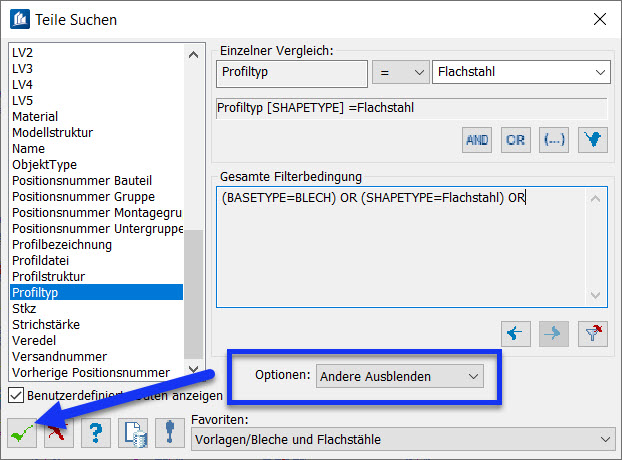Click the Profiltyp [SHAPETYPE] =Flachstahl field
Screen dimensions: 622x460
pyautogui.click(x=412, y=108)
